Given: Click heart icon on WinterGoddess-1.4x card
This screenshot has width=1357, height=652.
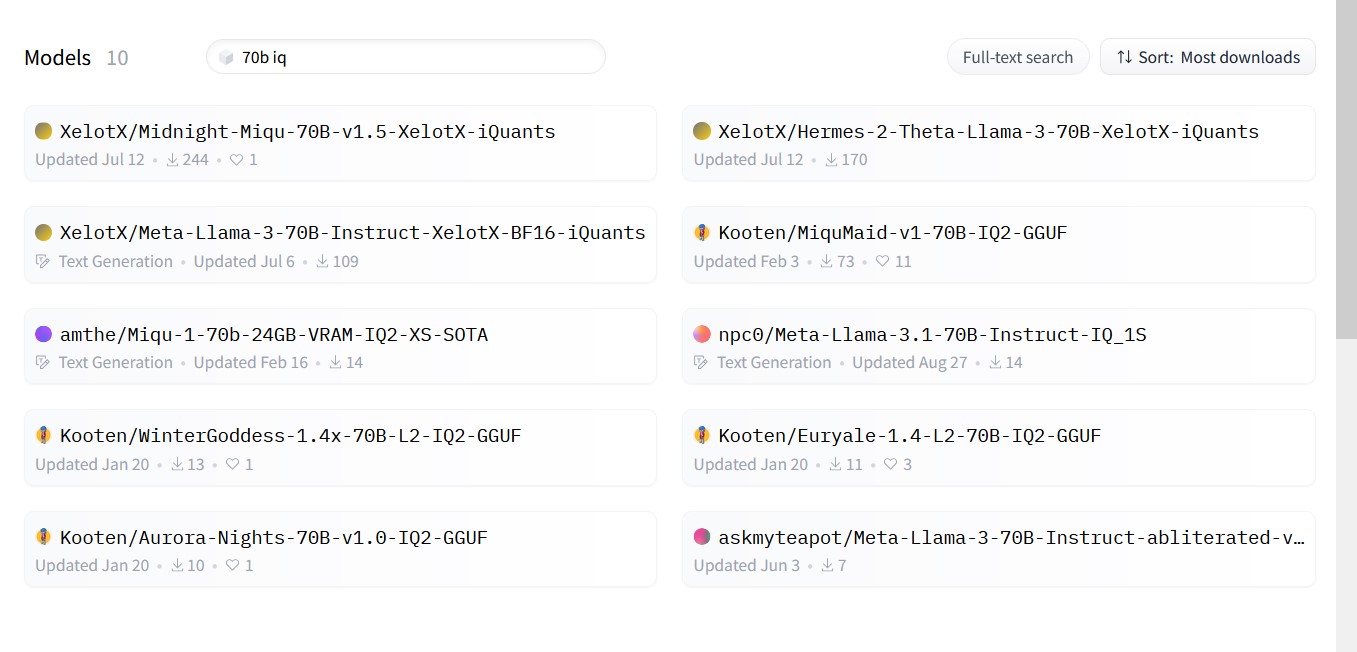Looking at the screenshot, I should click(x=233, y=464).
